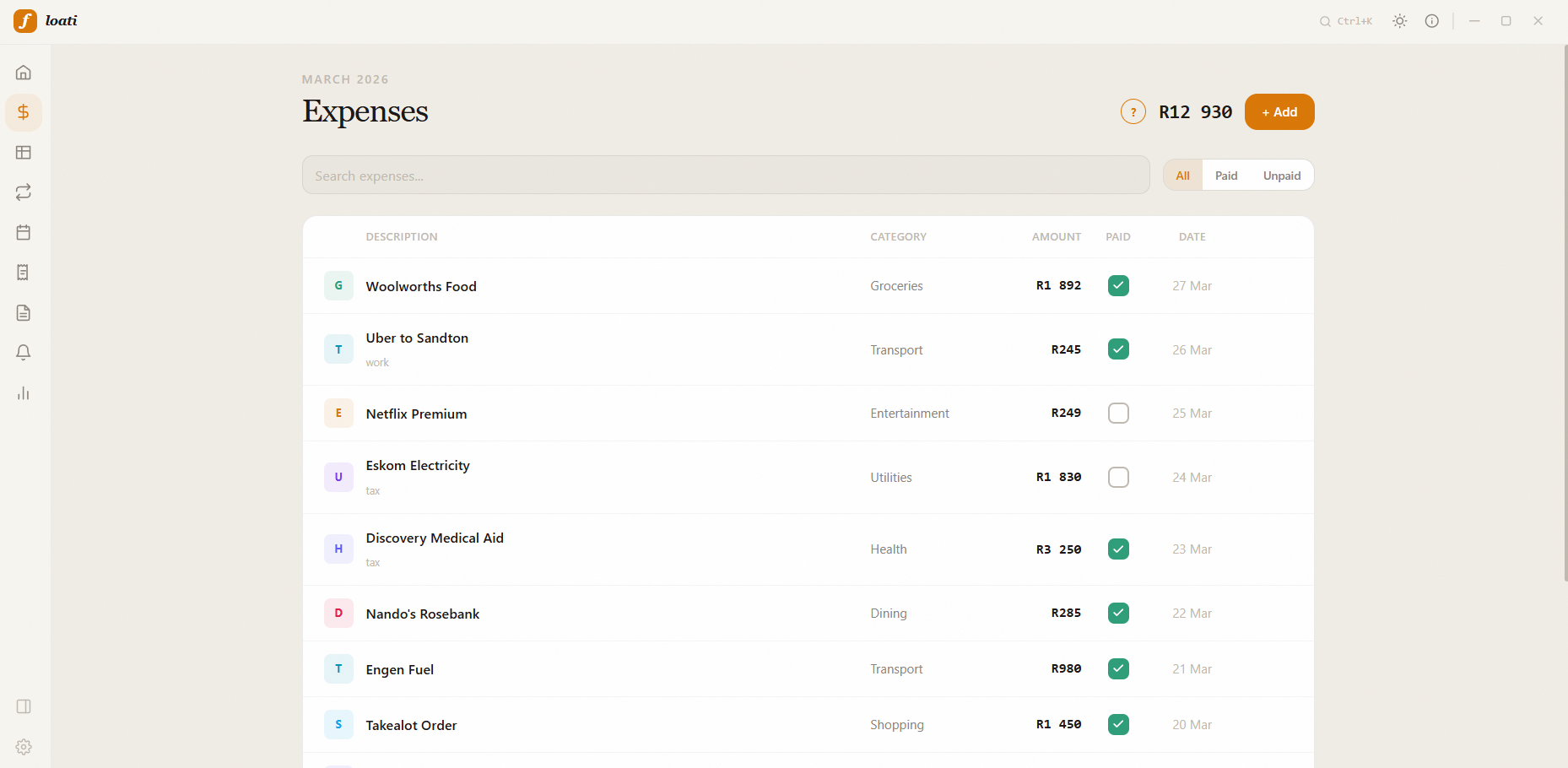Open the receipt icon in sidebar
The height and width of the screenshot is (768, 1568).
pos(24,273)
